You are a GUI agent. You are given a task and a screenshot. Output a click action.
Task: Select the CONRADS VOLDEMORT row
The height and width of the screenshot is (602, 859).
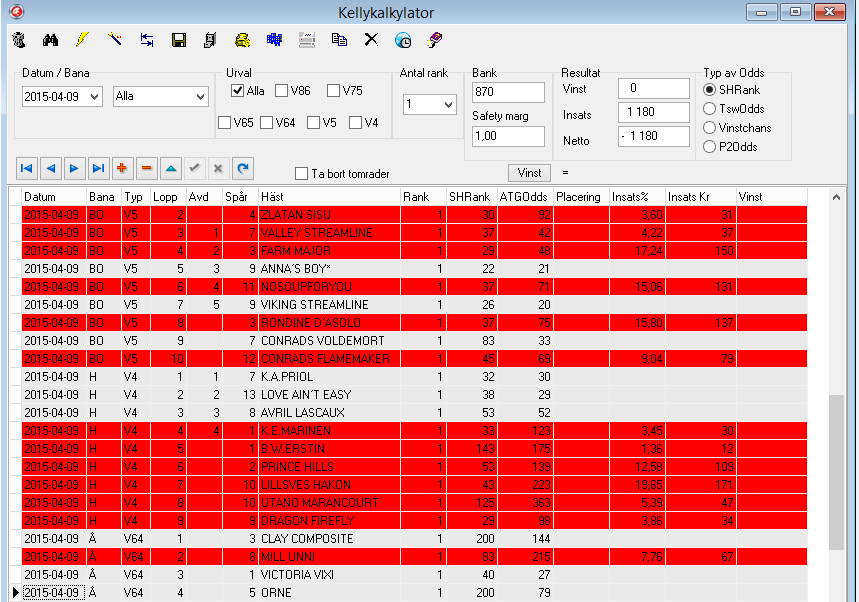tap(415, 341)
